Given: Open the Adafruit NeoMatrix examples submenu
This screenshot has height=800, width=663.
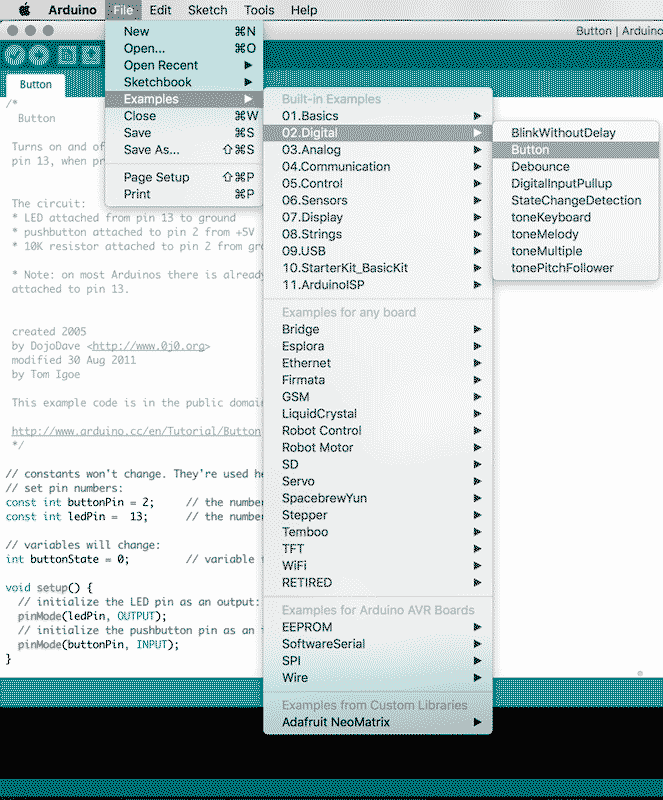Looking at the screenshot, I should 378,721.
